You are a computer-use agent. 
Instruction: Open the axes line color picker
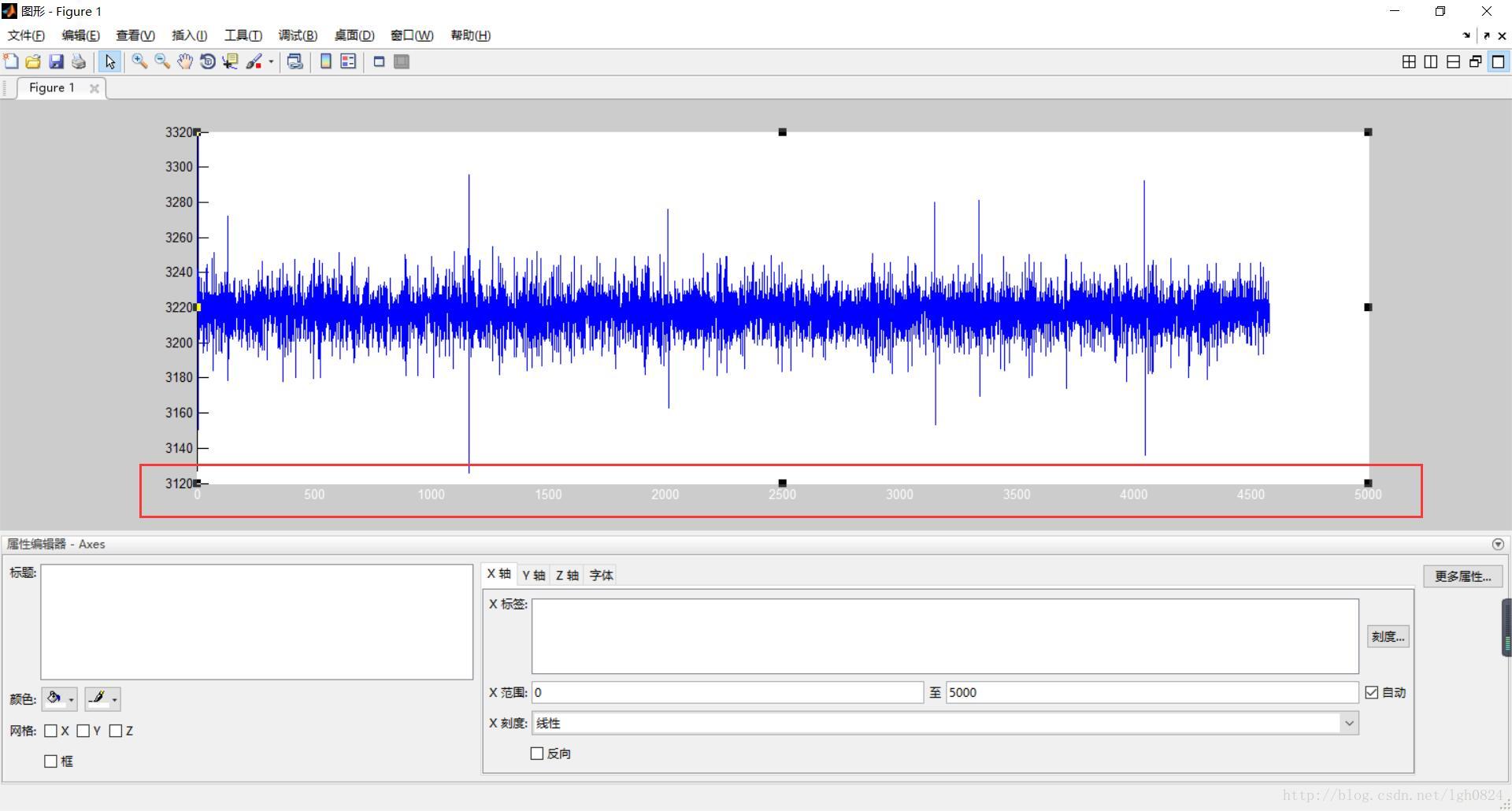(102, 698)
